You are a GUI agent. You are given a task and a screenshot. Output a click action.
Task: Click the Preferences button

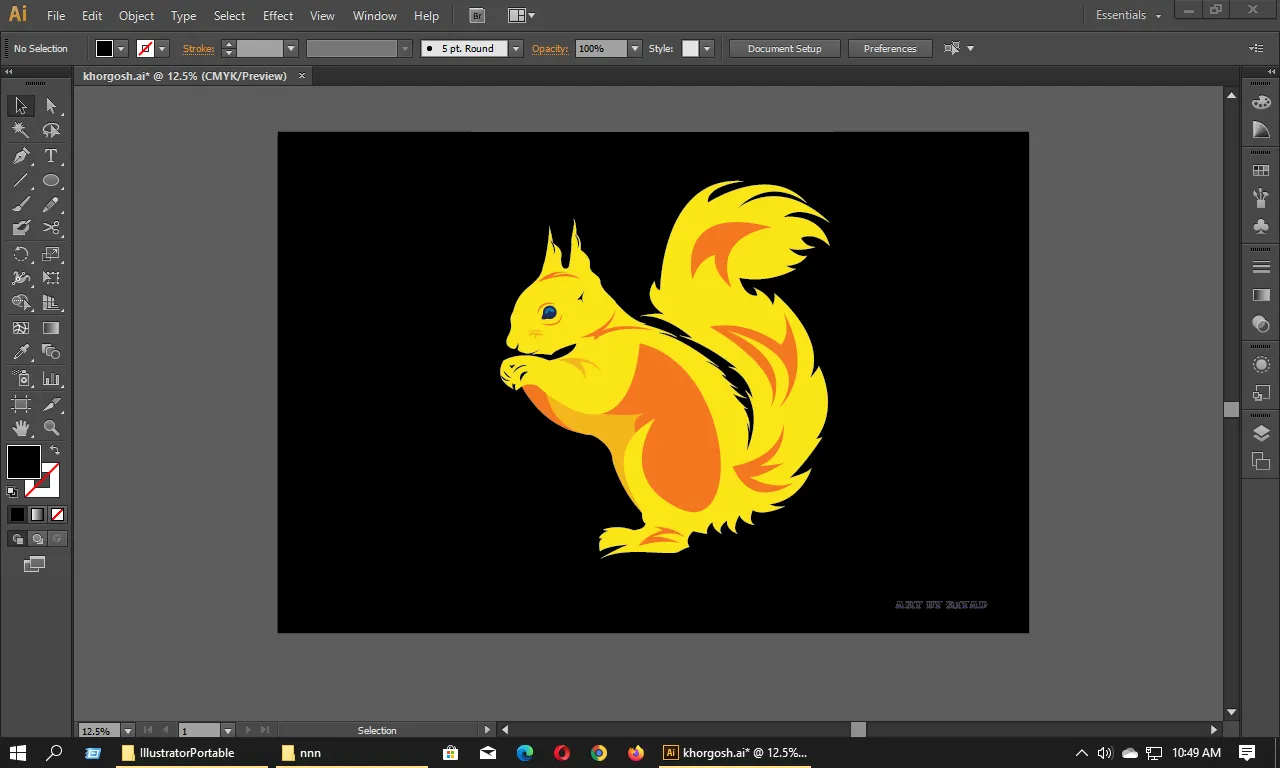890,48
